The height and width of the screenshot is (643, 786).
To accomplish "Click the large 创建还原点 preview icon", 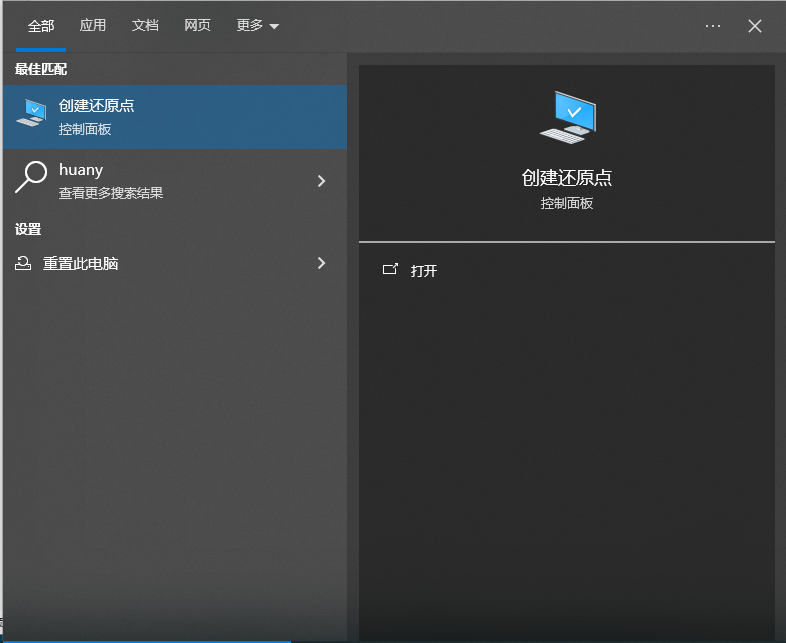I will point(568,117).
